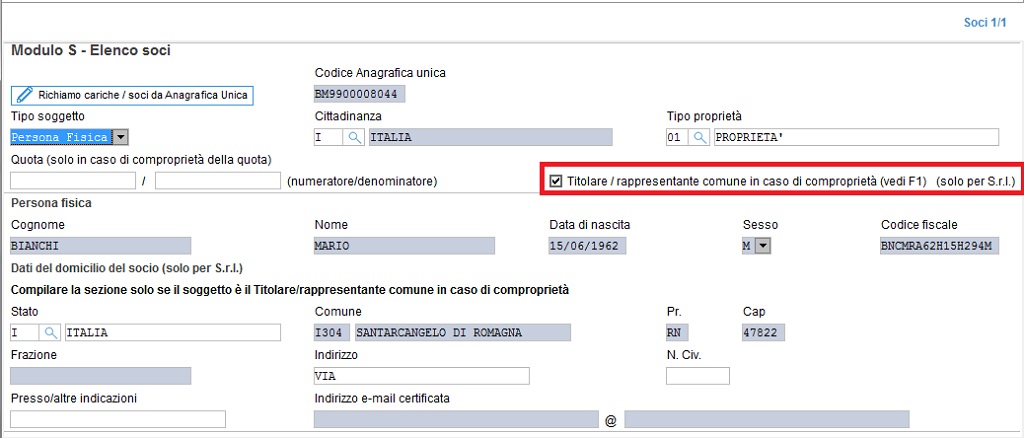Click the Quota denominatore field

click(218, 181)
